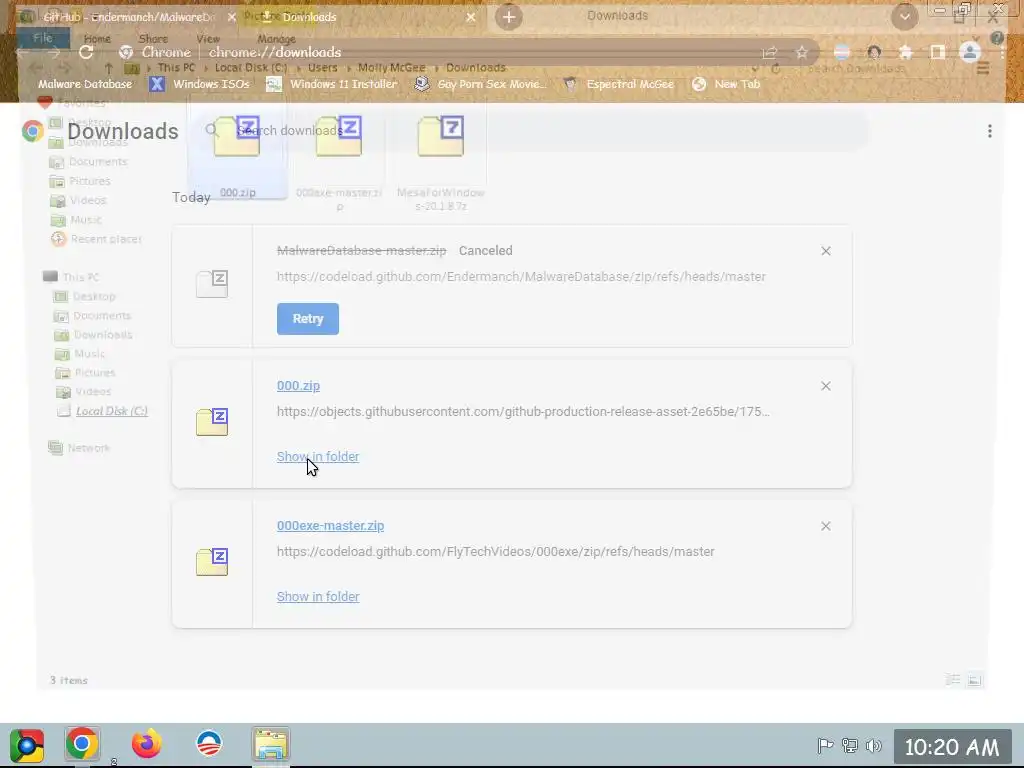Click the share page icon in address bar
Image resolution: width=1024 pixels, height=768 pixels.
click(770, 52)
